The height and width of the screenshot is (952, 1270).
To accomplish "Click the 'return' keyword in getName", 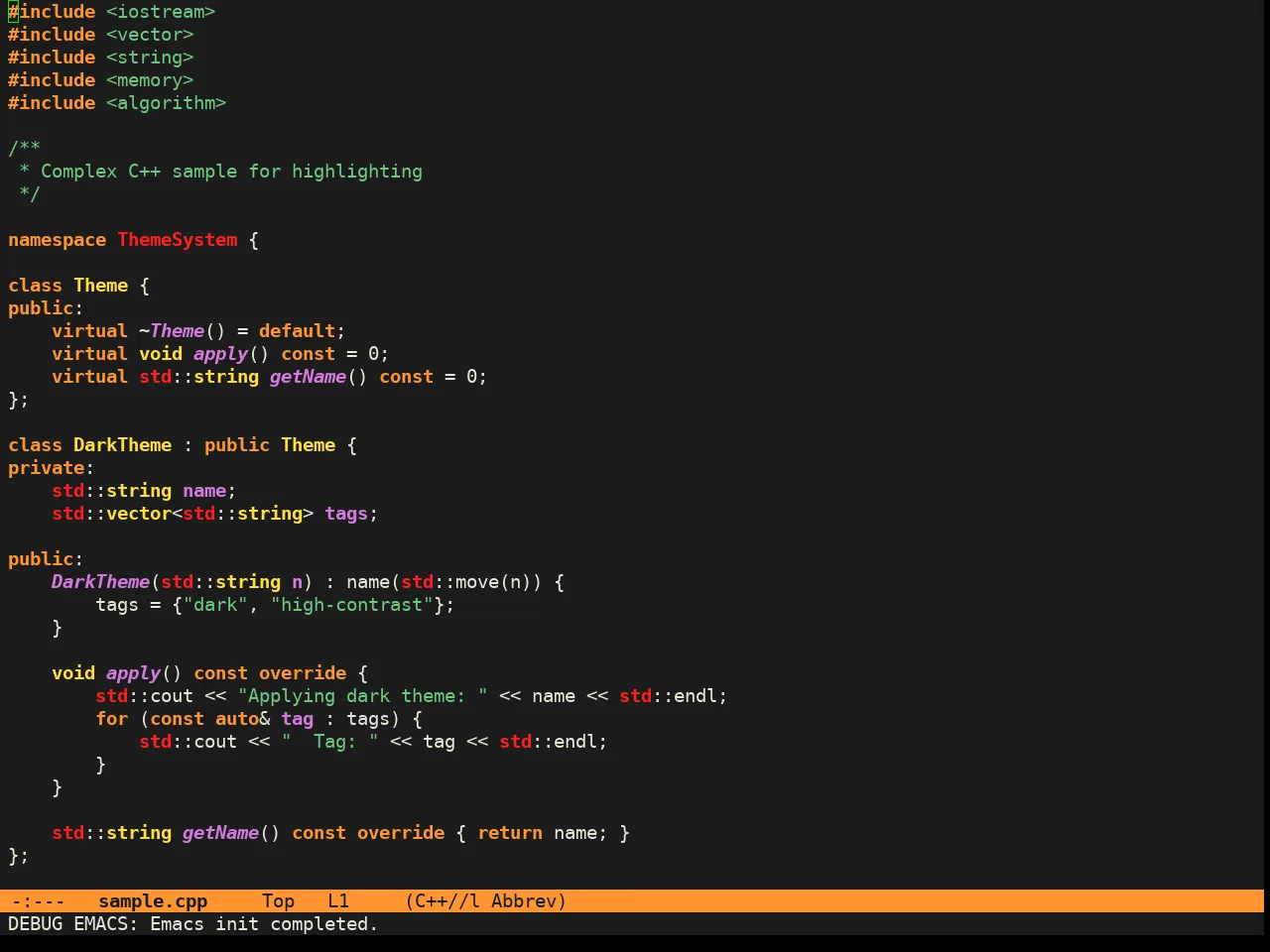I will coord(511,833).
